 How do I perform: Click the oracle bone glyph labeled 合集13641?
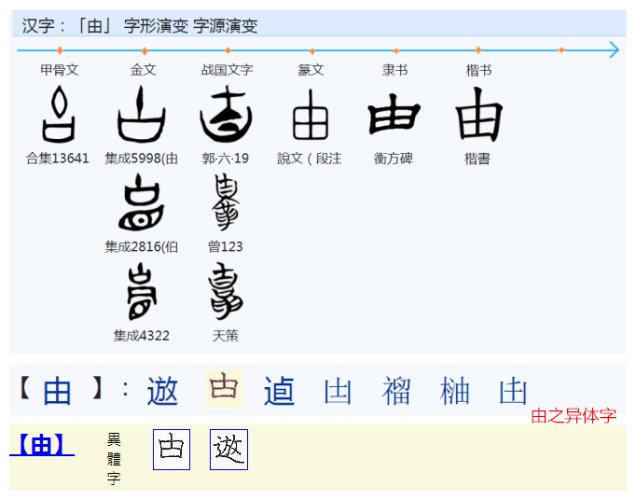[59, 114]
